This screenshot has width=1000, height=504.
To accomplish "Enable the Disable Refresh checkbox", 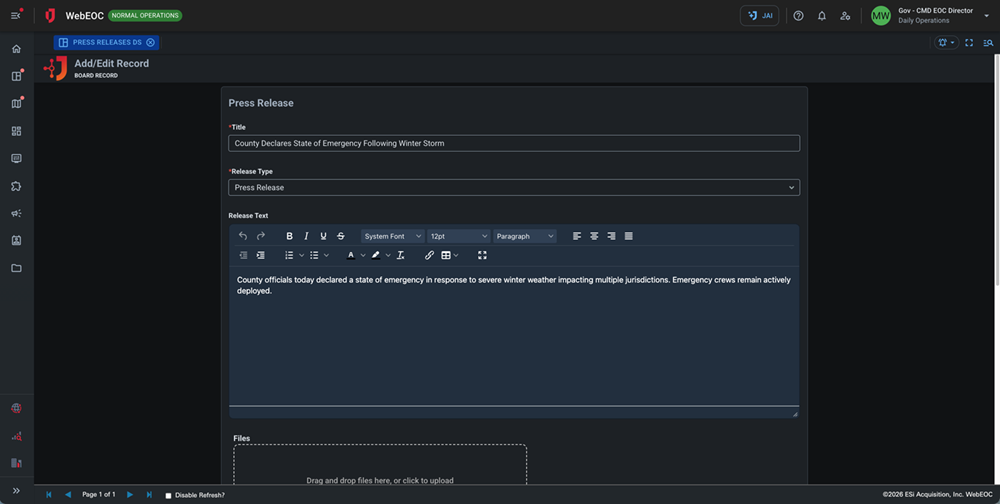I will (168, 495).
